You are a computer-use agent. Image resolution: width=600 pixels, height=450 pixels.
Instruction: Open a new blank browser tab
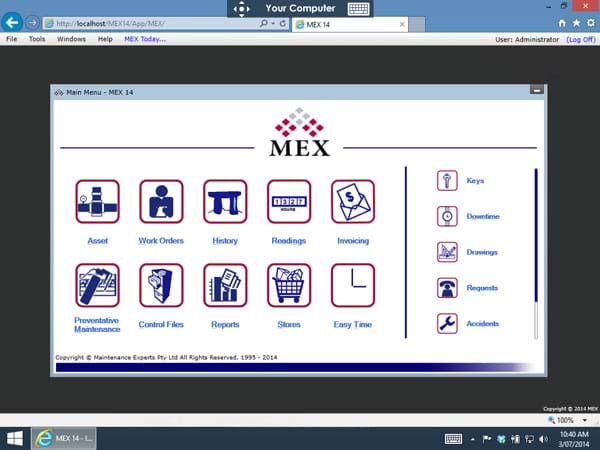tap(417, 24)
